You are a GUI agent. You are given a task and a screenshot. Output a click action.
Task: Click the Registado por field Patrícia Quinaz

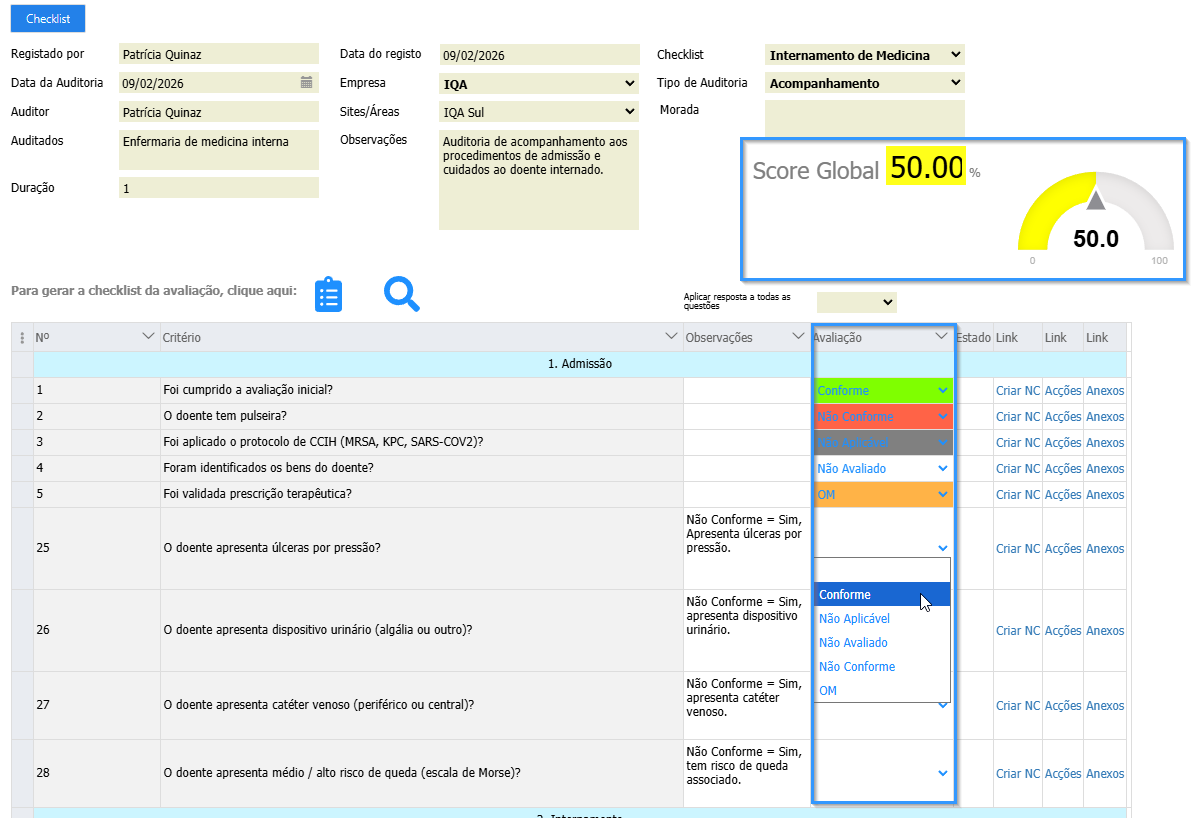(x=219, y=54)
